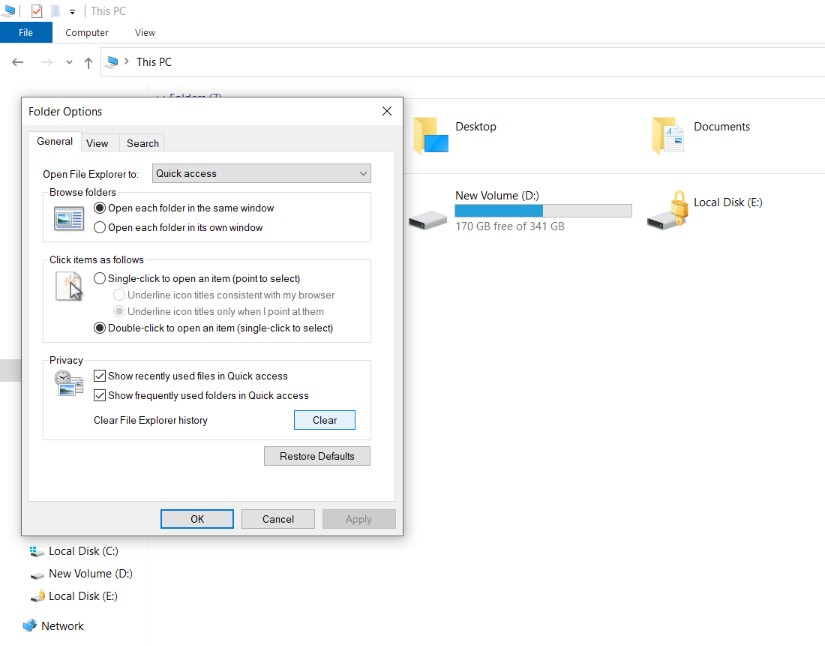This screenshot has height=646, width=825.
Task: Click the Properties icon in the quick access toolbar
Action: pyautogui.click(x=36, y=11)
